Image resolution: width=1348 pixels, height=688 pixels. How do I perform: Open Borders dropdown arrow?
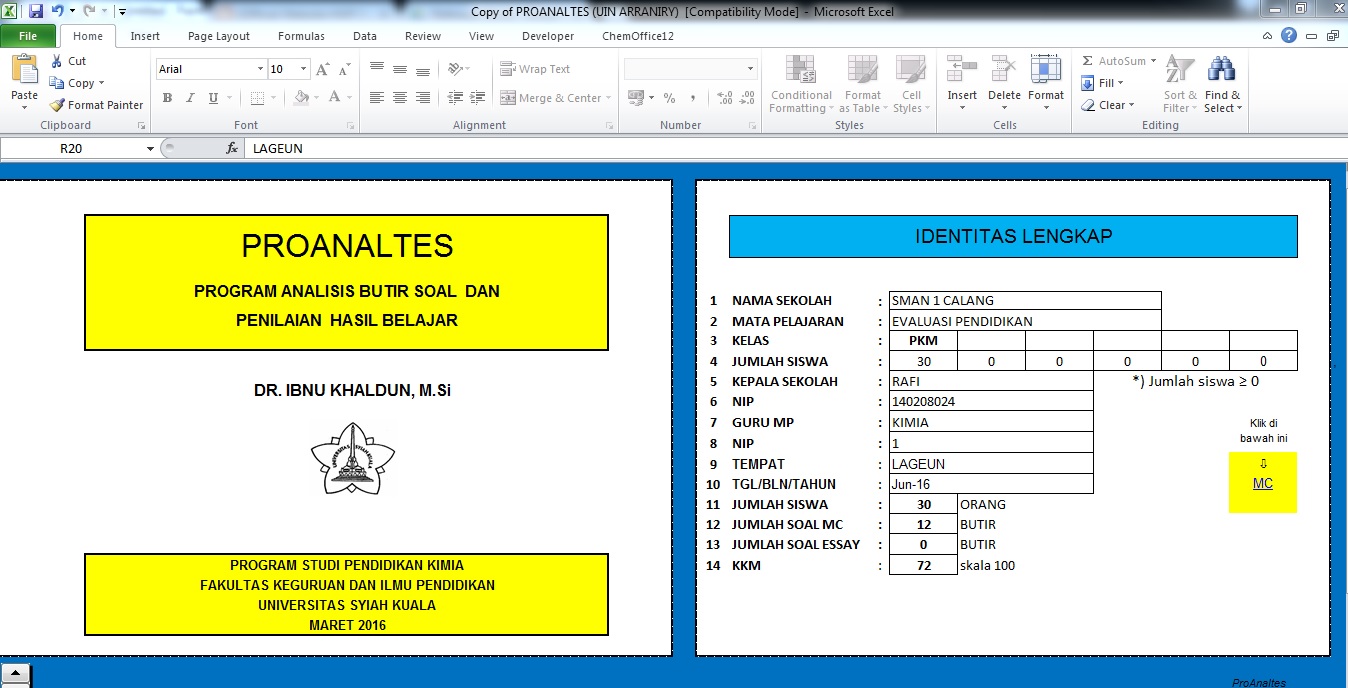(273, 98)
